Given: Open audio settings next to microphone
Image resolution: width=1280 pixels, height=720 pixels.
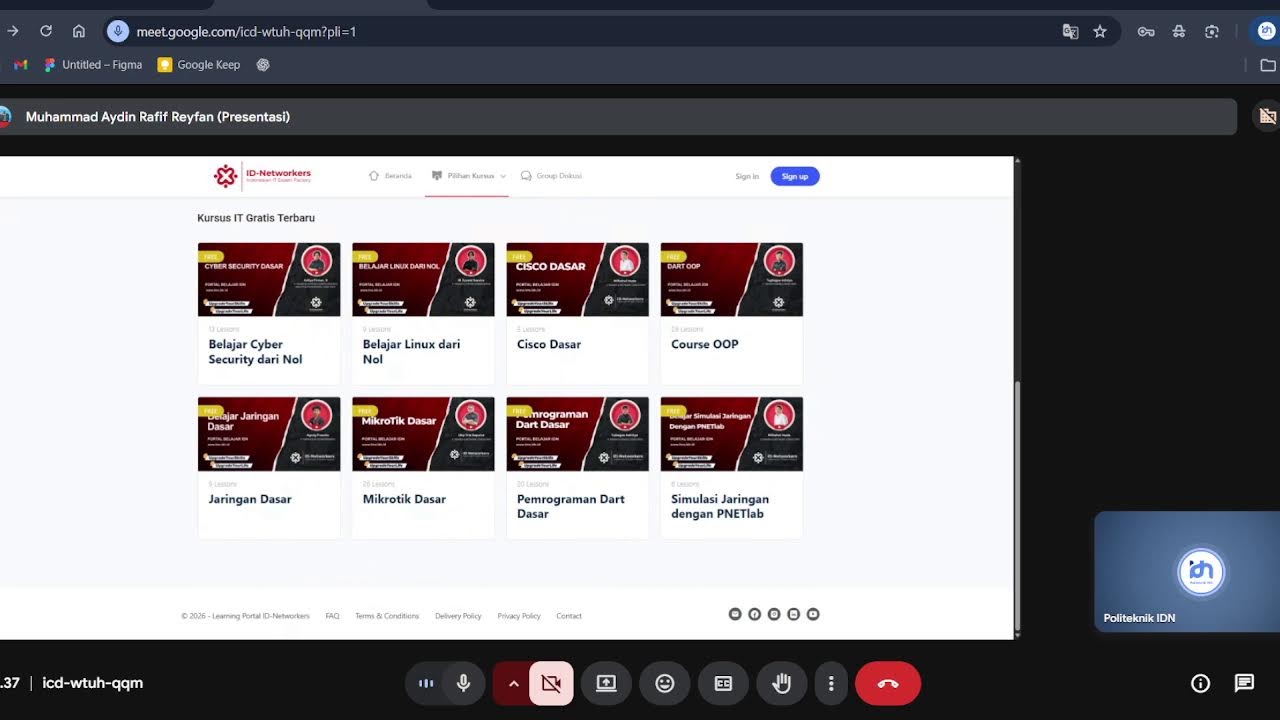Looking at the screenshot, I should [x=426, y=684].
